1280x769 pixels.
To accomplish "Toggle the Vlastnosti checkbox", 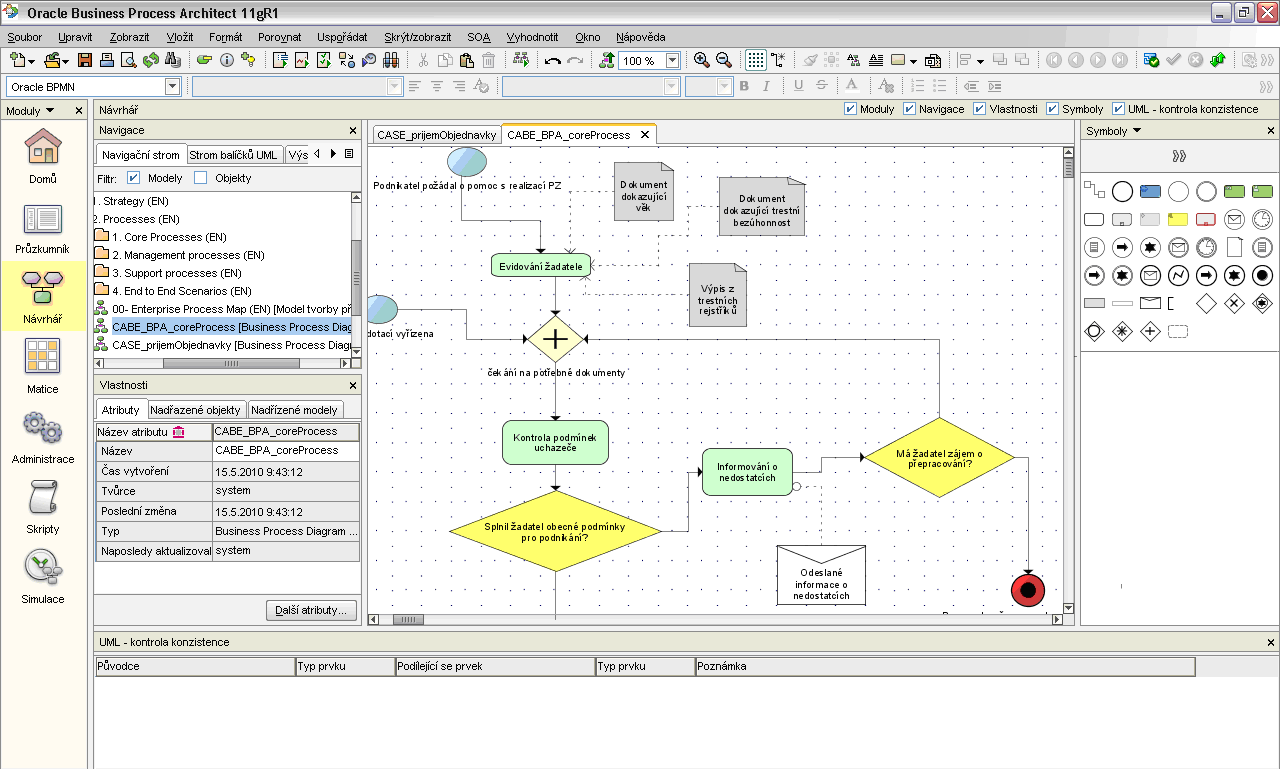I will (x=980, y=109).
